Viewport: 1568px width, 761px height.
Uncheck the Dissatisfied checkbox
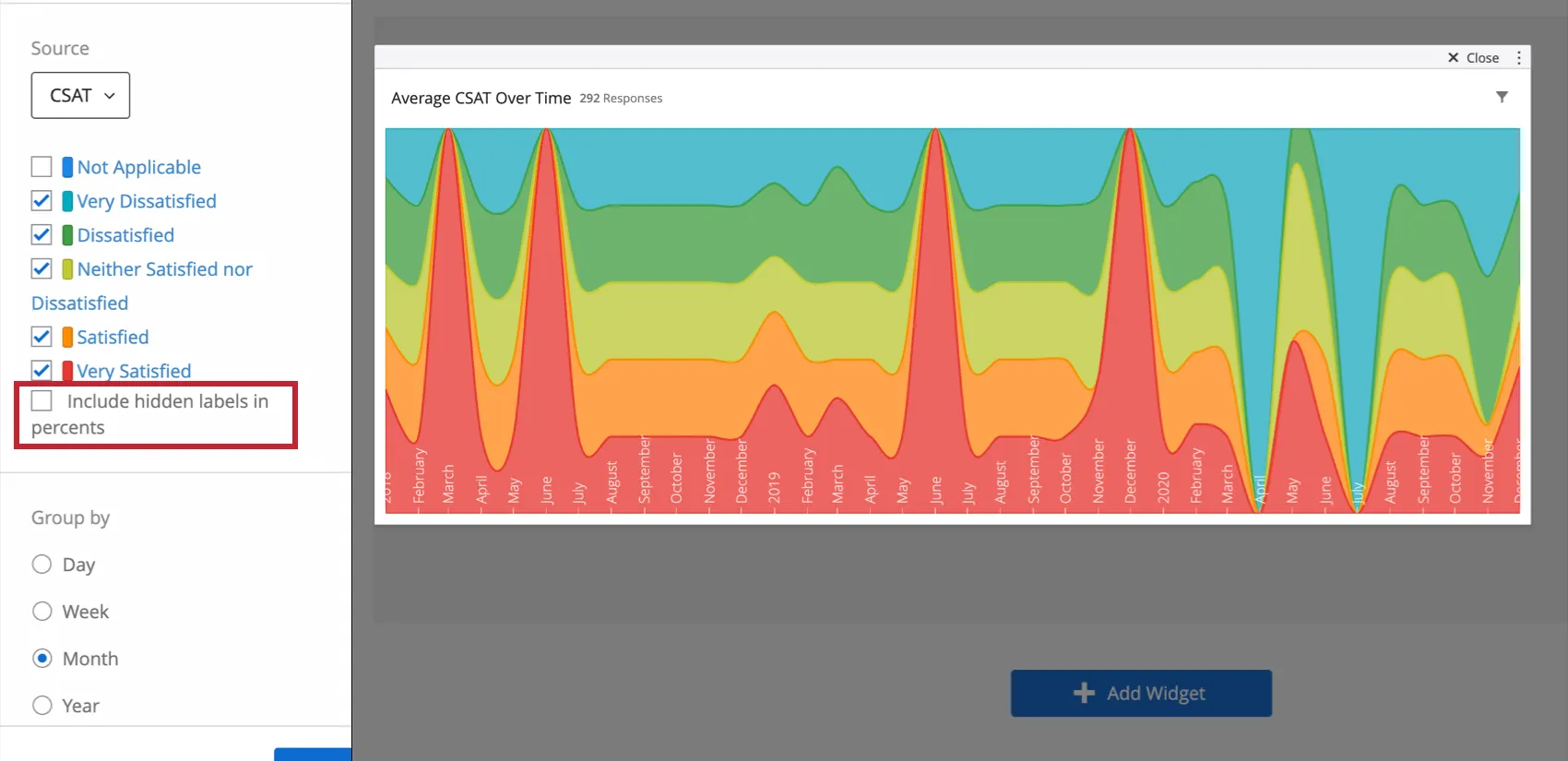(x=42, y=235)
